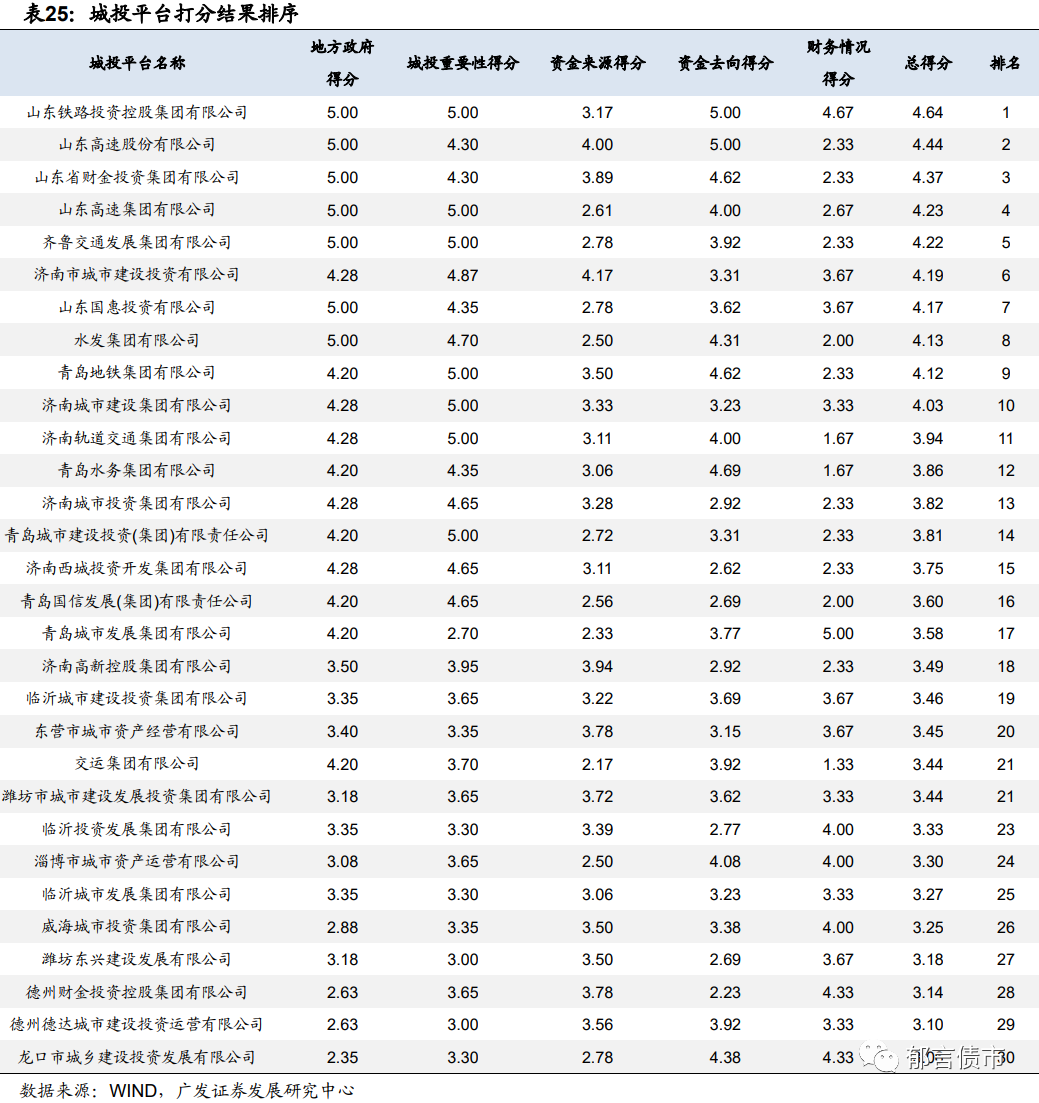The image size is (1039, 1103).
Task: Select the 地方政府得分 column header
Action: coord(343,63)
